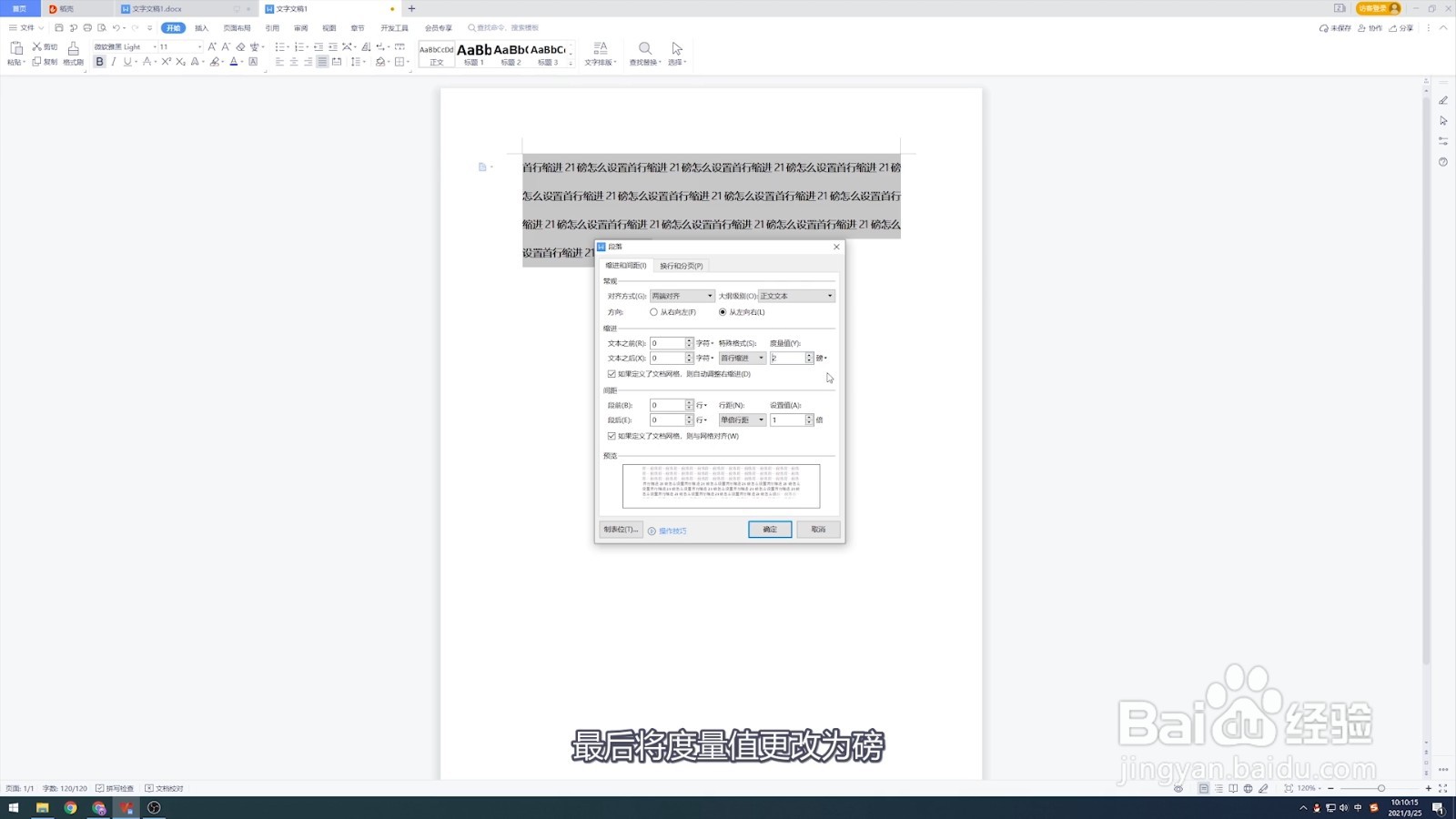
Task: Click the Print icon in quick toolbar
Action: point(87,28)
